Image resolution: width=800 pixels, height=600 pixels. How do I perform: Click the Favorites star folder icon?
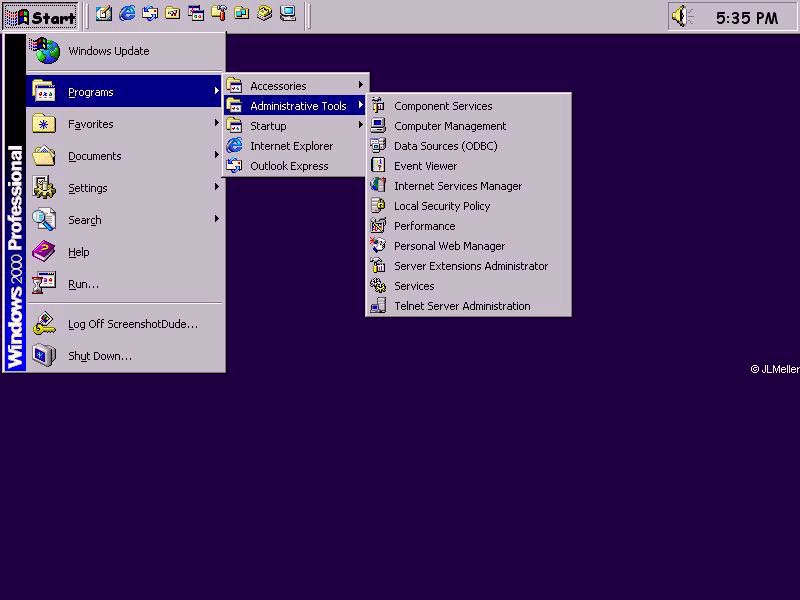point(44,123)
